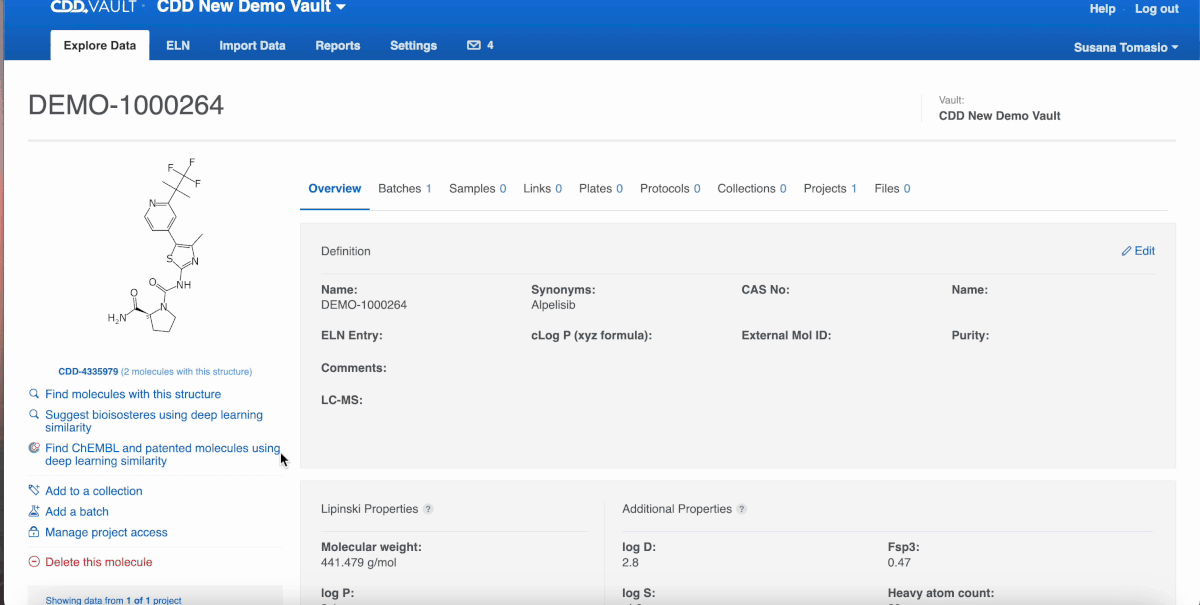
Task: Click the CDD Vault logo
Action: (95, 8)
